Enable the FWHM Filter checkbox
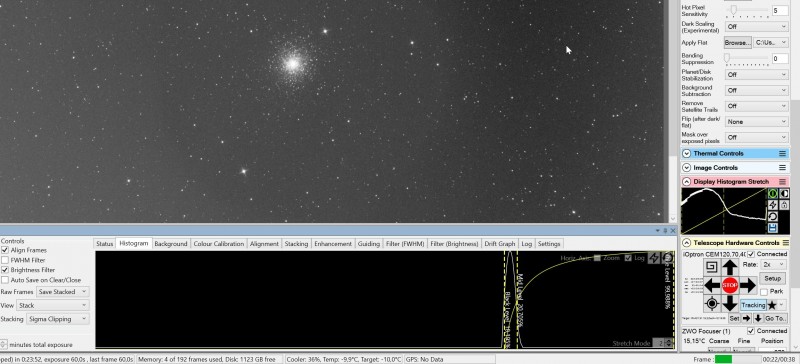This screenshot has height=364, width=800. (5, 260)
